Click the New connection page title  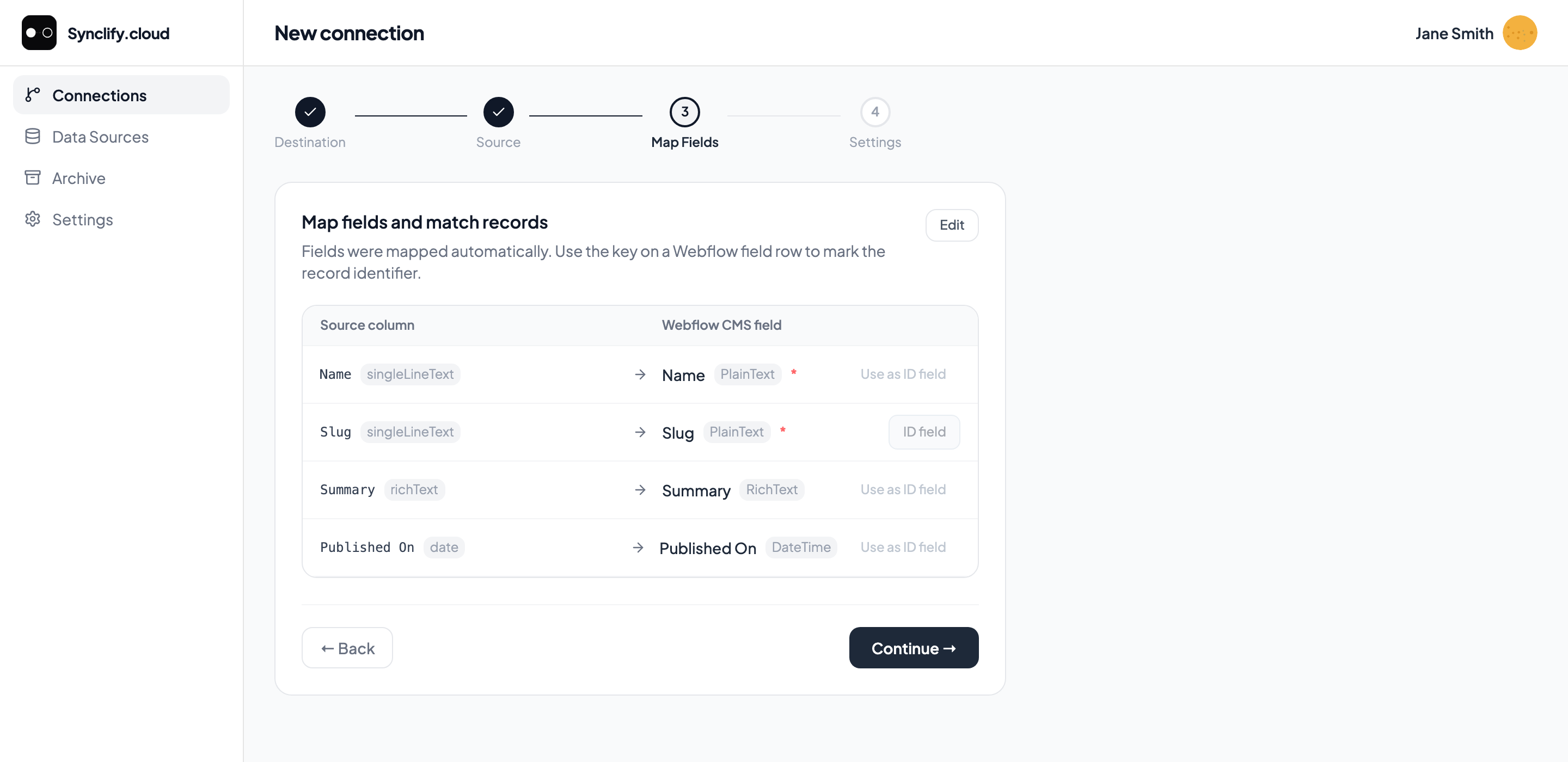(x=349, y=34)
